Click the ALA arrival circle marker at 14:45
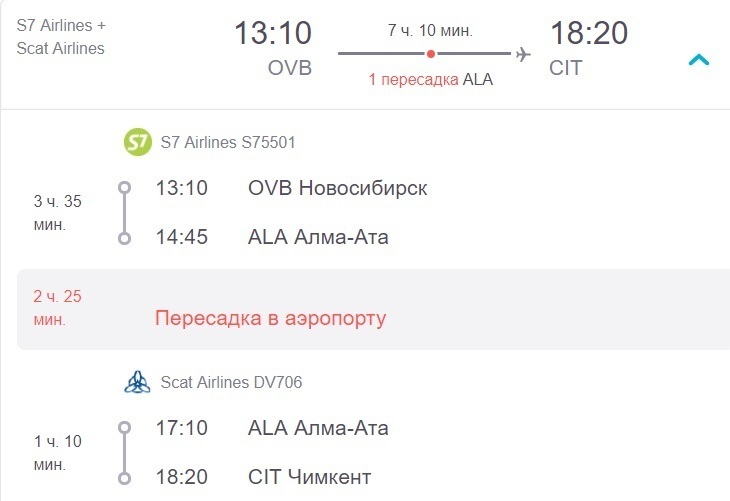Viewport: 730px width, 501px height. click(x=124, y=238)
